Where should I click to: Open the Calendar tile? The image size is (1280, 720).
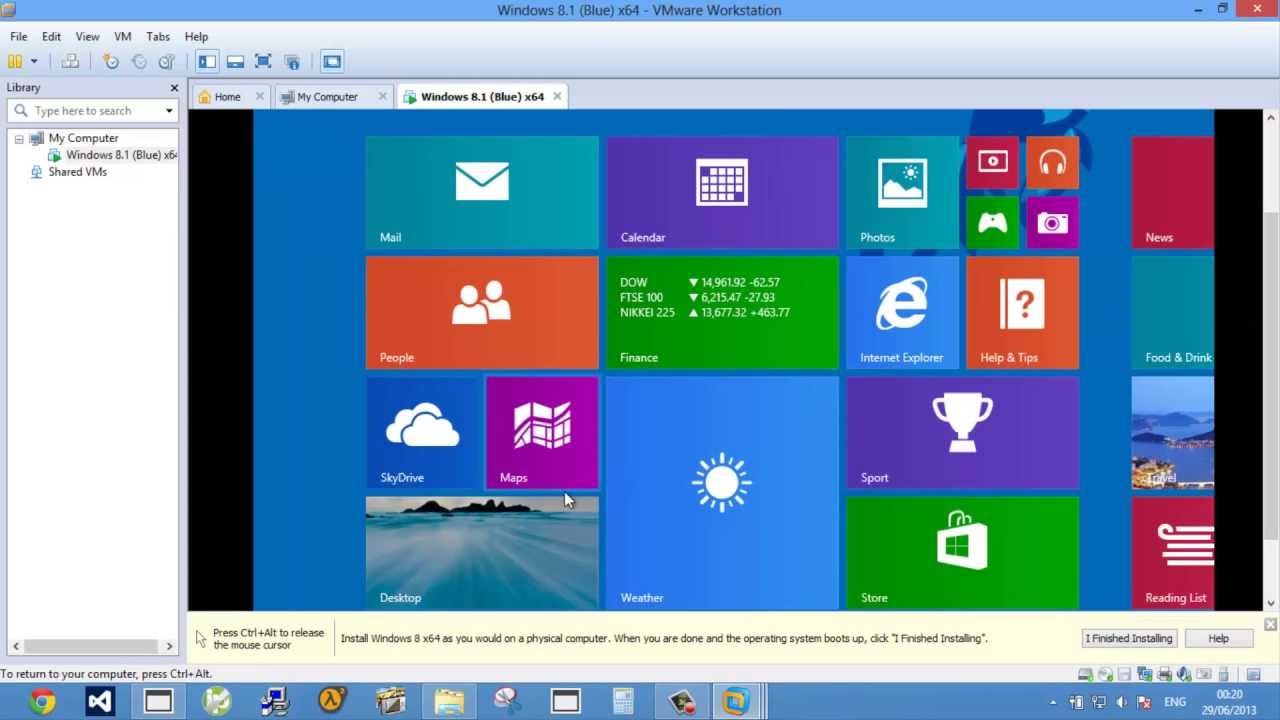point(722,192)
